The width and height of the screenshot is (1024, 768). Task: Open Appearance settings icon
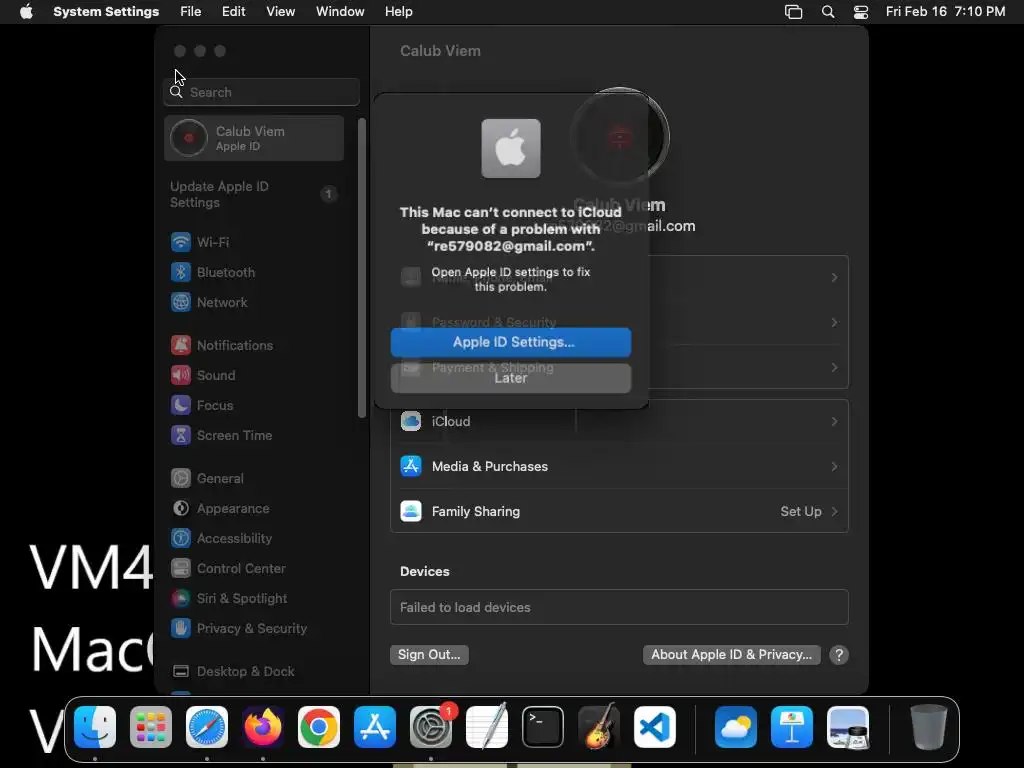tap(181, 509)
